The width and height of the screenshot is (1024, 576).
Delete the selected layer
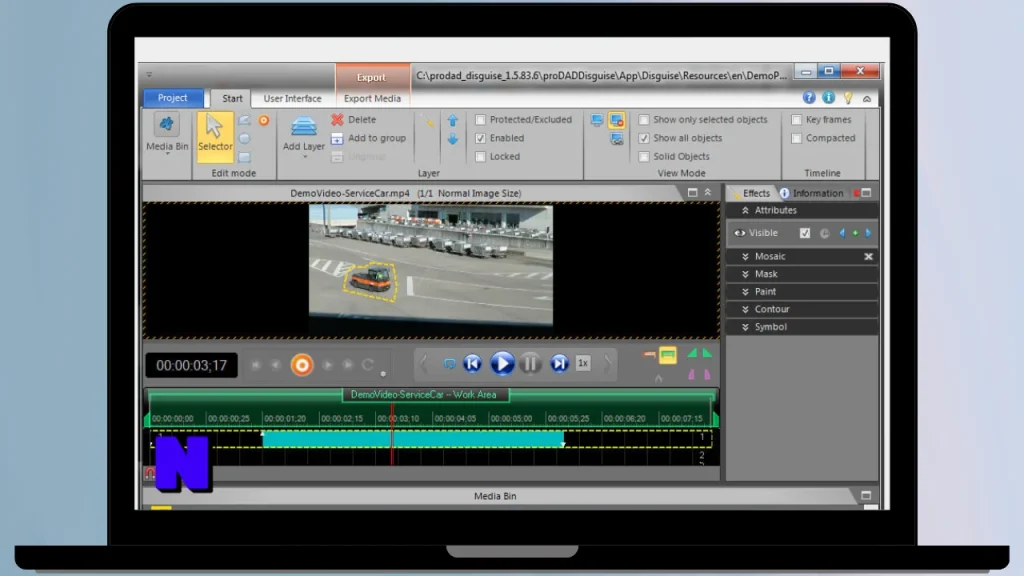353,120
